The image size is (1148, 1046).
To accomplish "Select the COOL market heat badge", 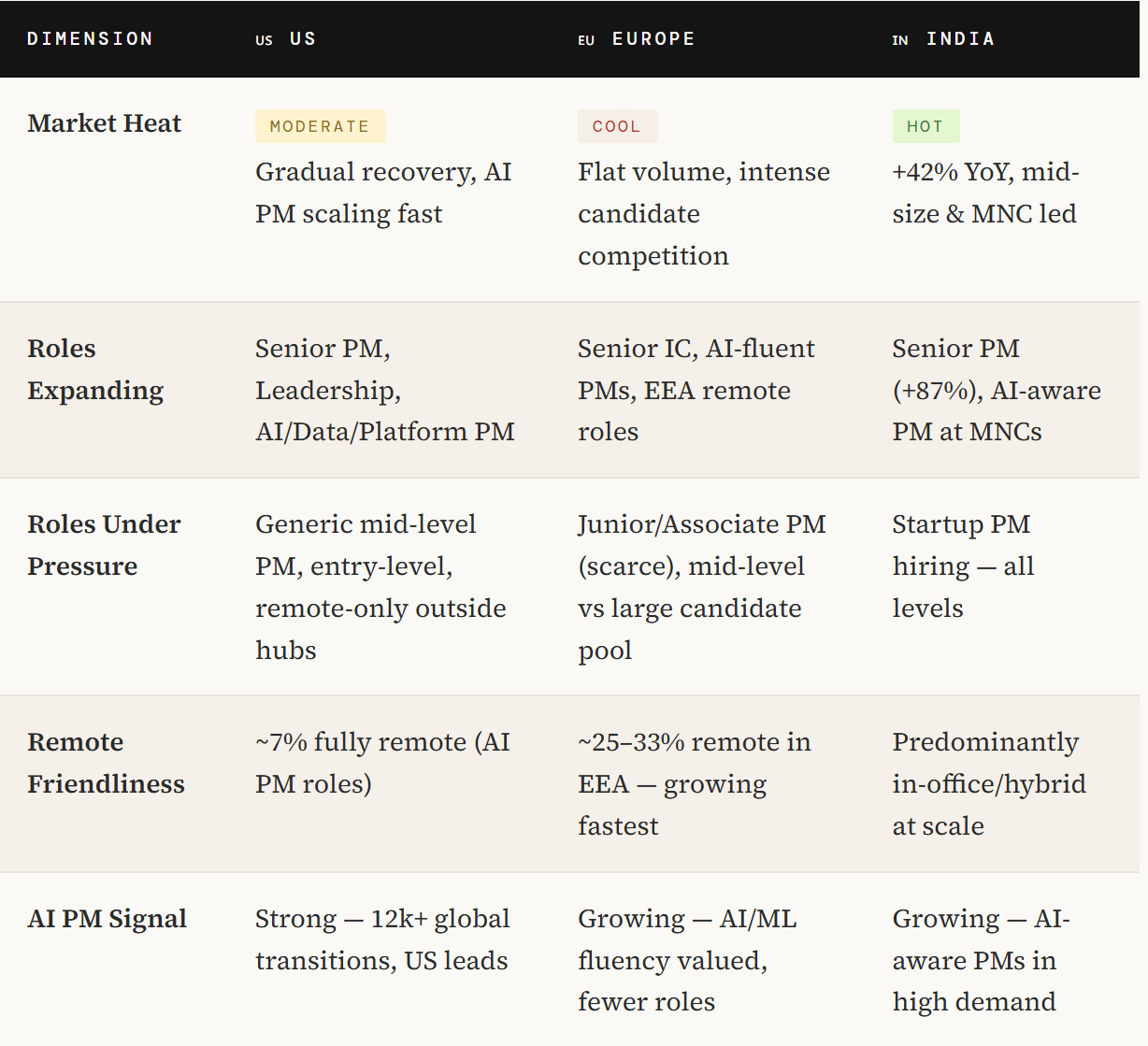I will pyautogui.click(x=617, y=126).
